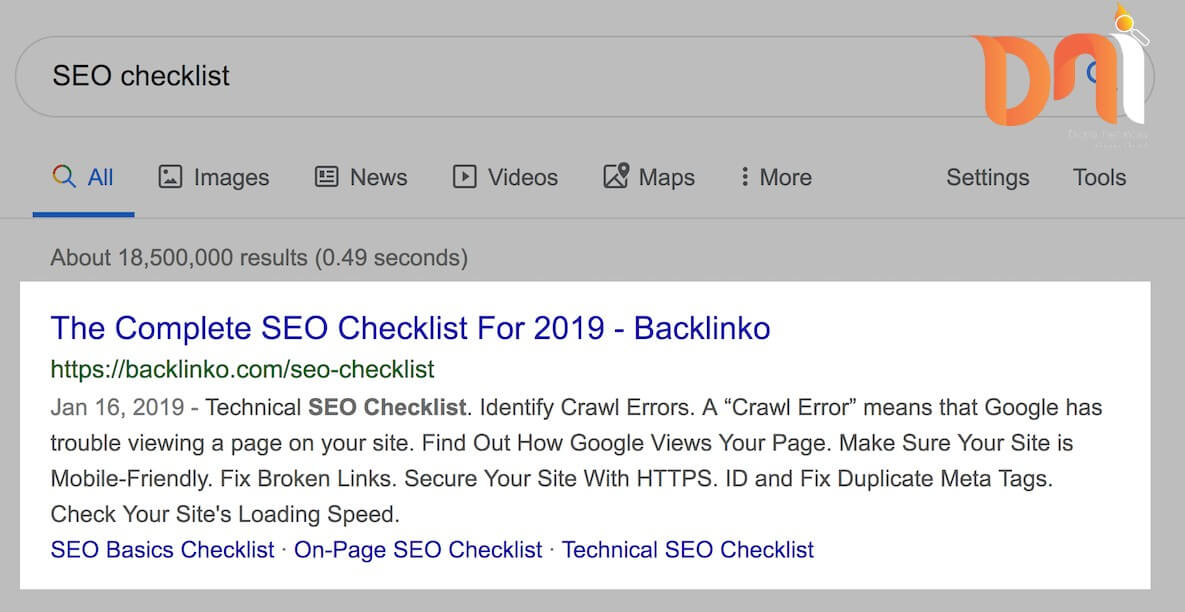Open The Complete SEO Checklist For 2019 result
The height and width of the screenshot is (612, 1185).
point(410,328)
